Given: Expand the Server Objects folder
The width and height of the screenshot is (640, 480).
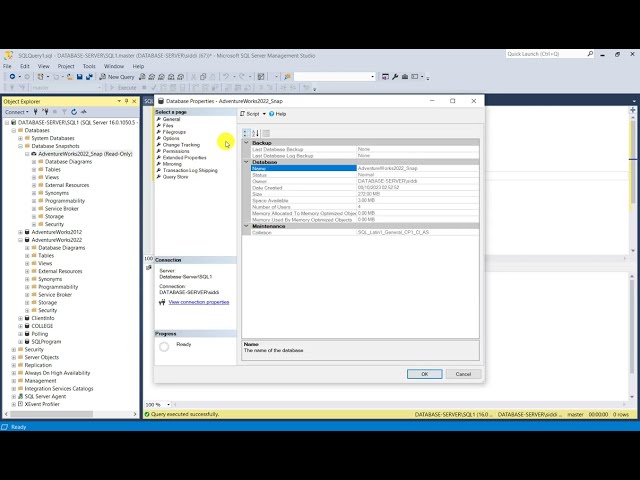Looking at the screenshot, I should click(x=13, y=358).
